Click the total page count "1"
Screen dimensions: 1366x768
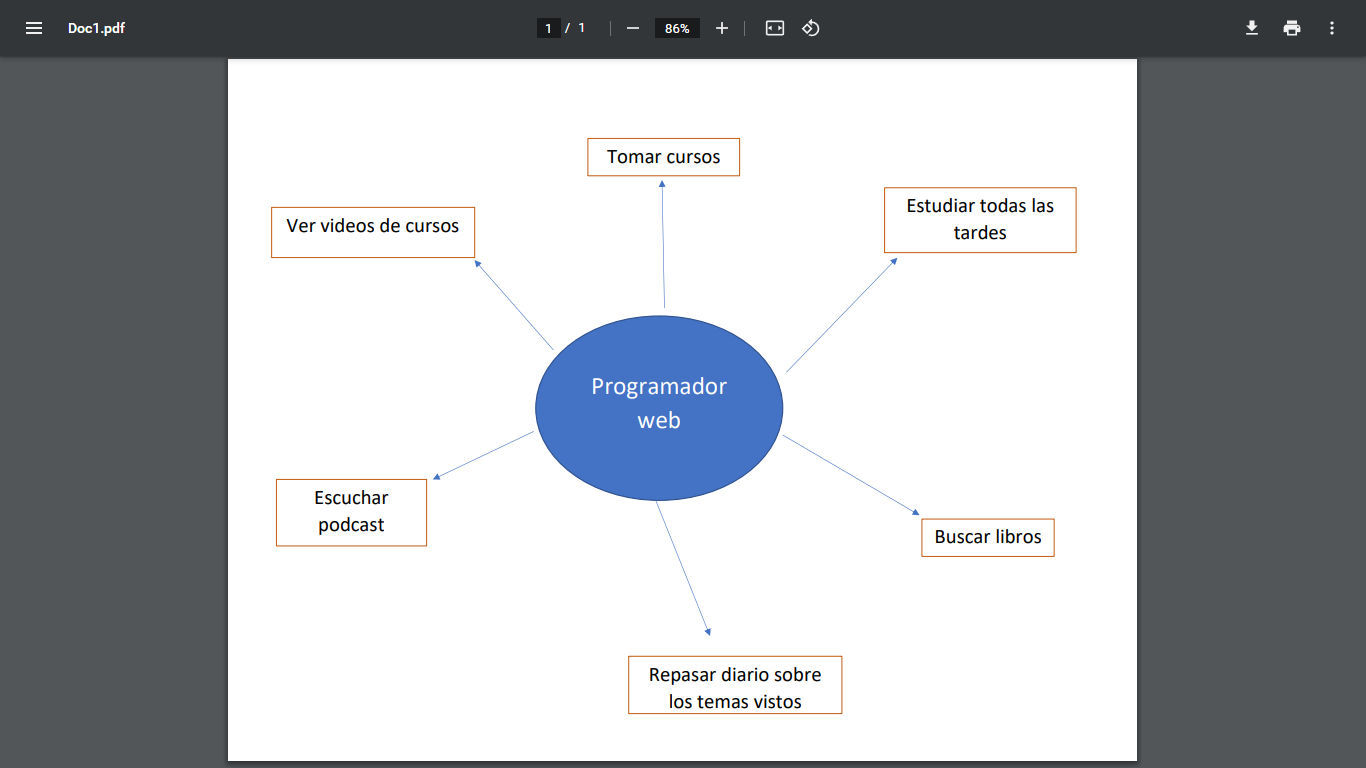point(582,28)
